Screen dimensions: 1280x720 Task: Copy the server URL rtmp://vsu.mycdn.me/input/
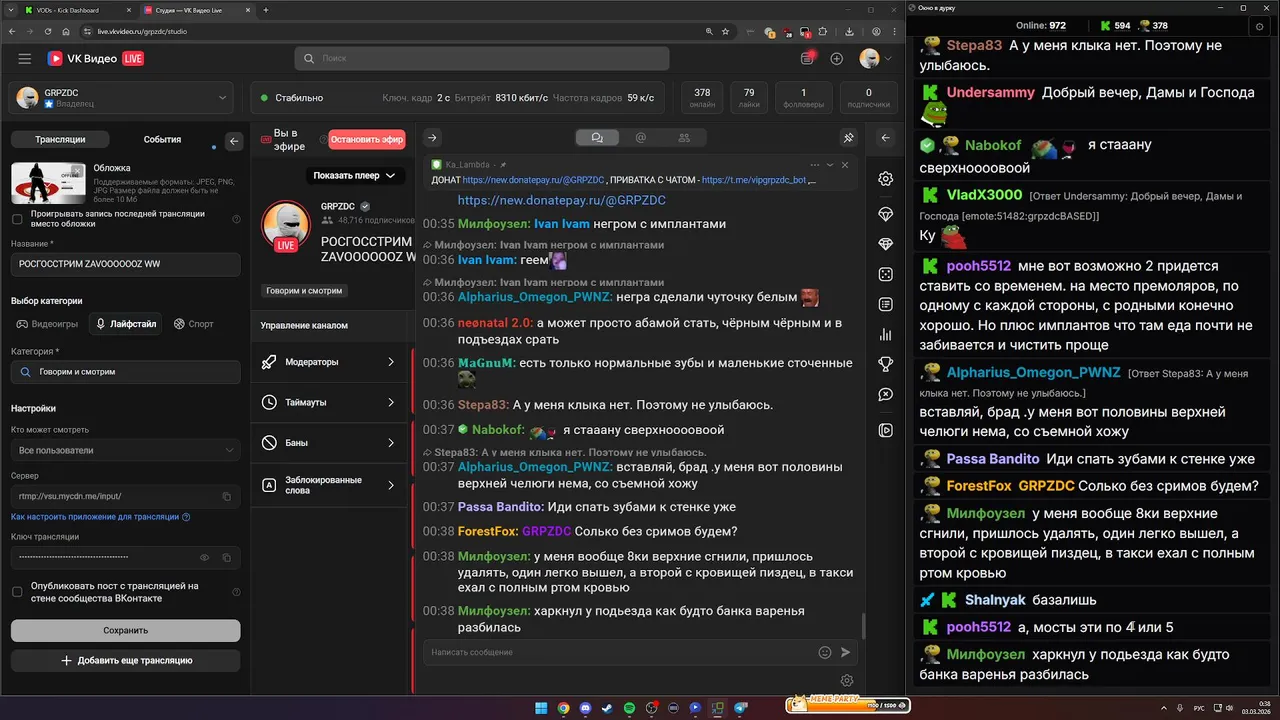[x=227, y=496]
